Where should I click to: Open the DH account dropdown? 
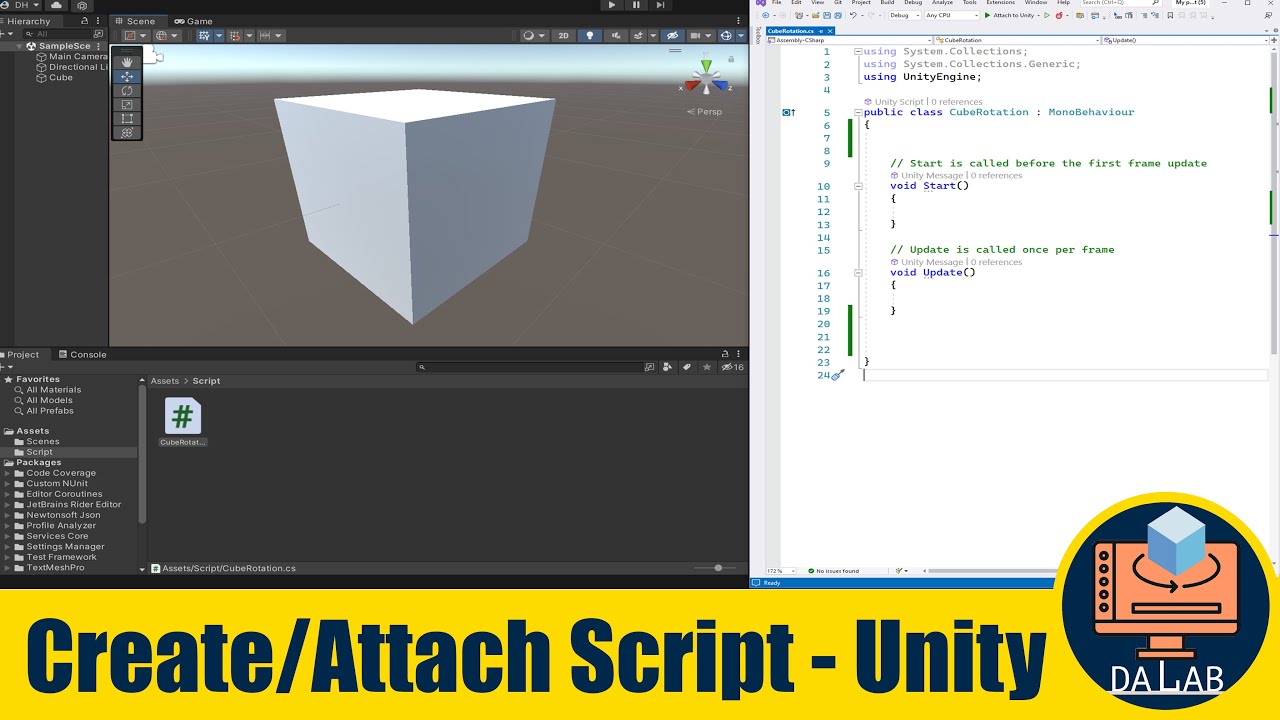[21, 5]
